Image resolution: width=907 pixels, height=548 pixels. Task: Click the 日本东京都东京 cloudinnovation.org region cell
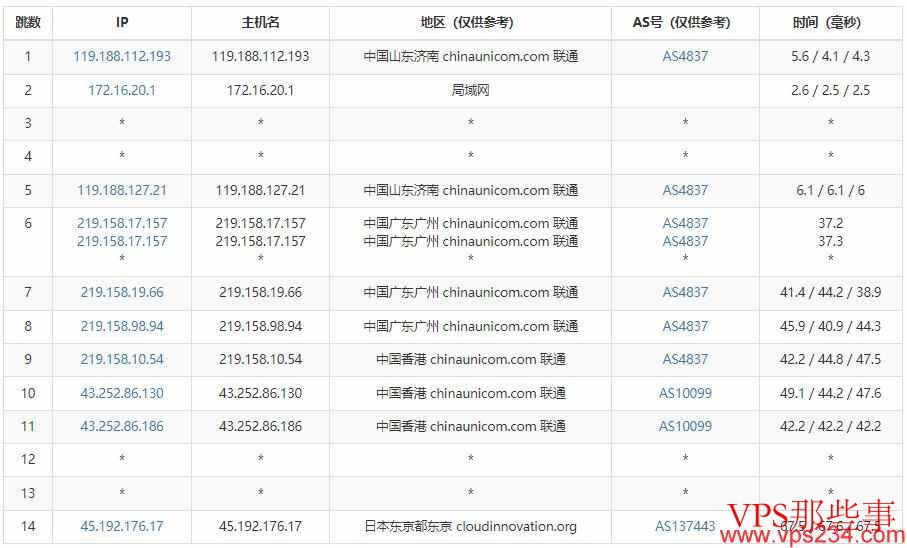click(x=470, y=527)
